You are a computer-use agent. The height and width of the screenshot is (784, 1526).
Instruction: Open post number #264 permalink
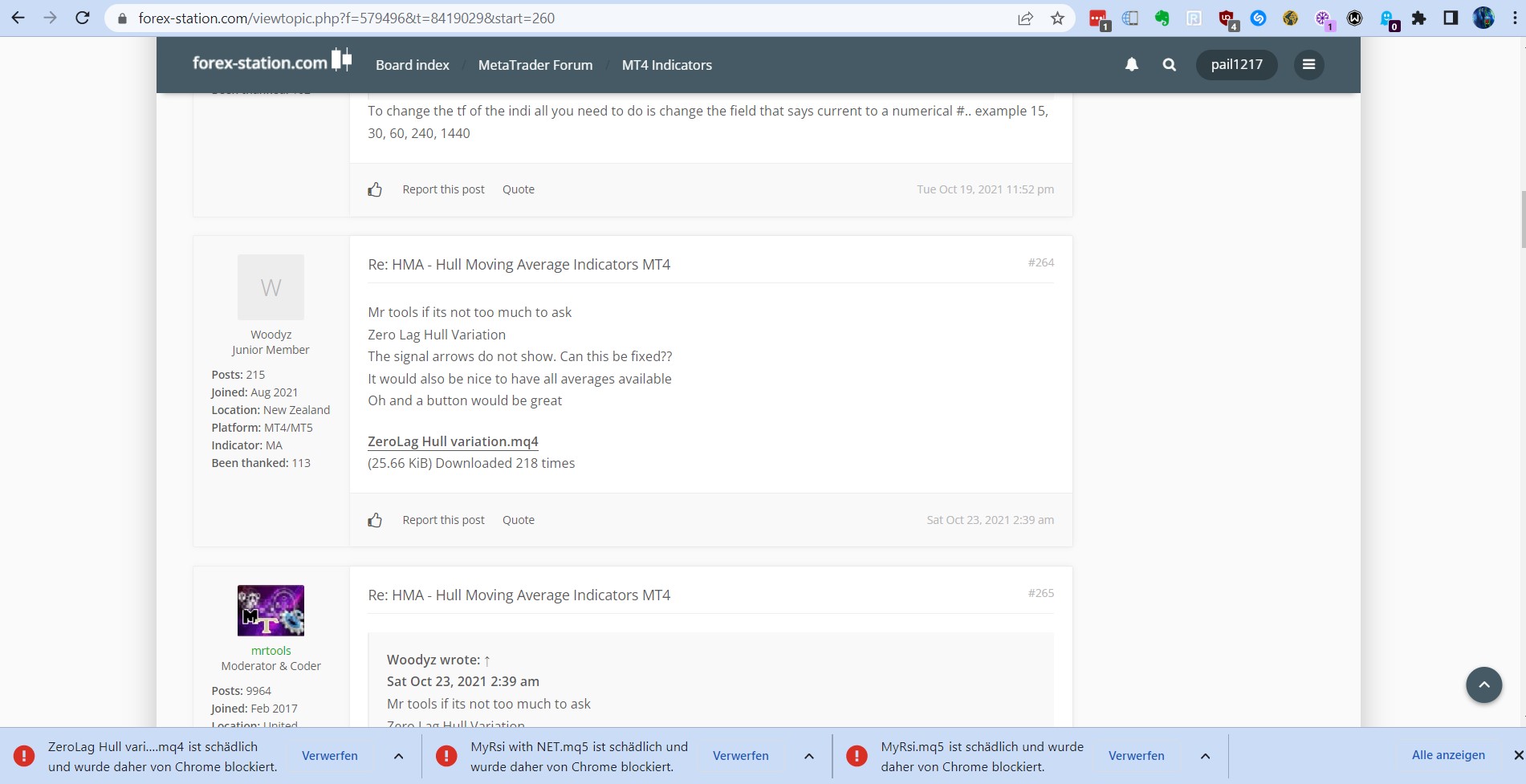(x=1041, y=262)
